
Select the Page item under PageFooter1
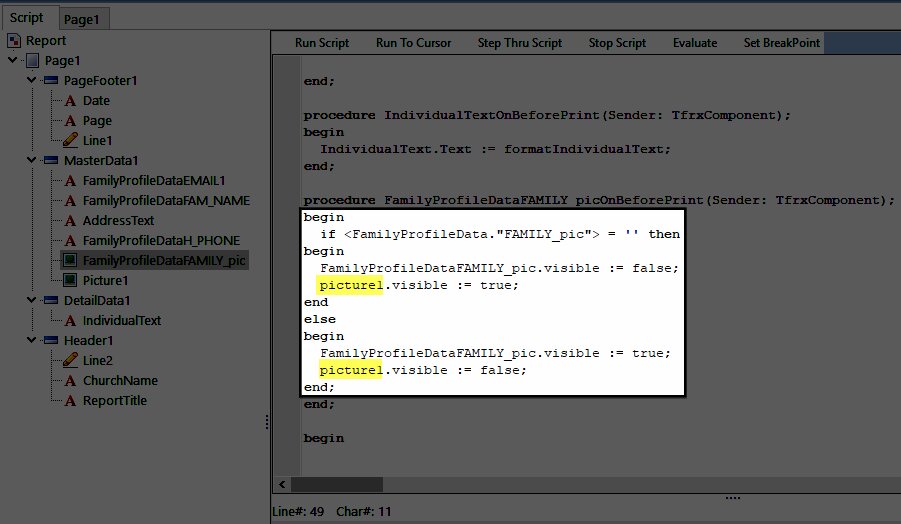pyautogui.click(x=97, y=121)
